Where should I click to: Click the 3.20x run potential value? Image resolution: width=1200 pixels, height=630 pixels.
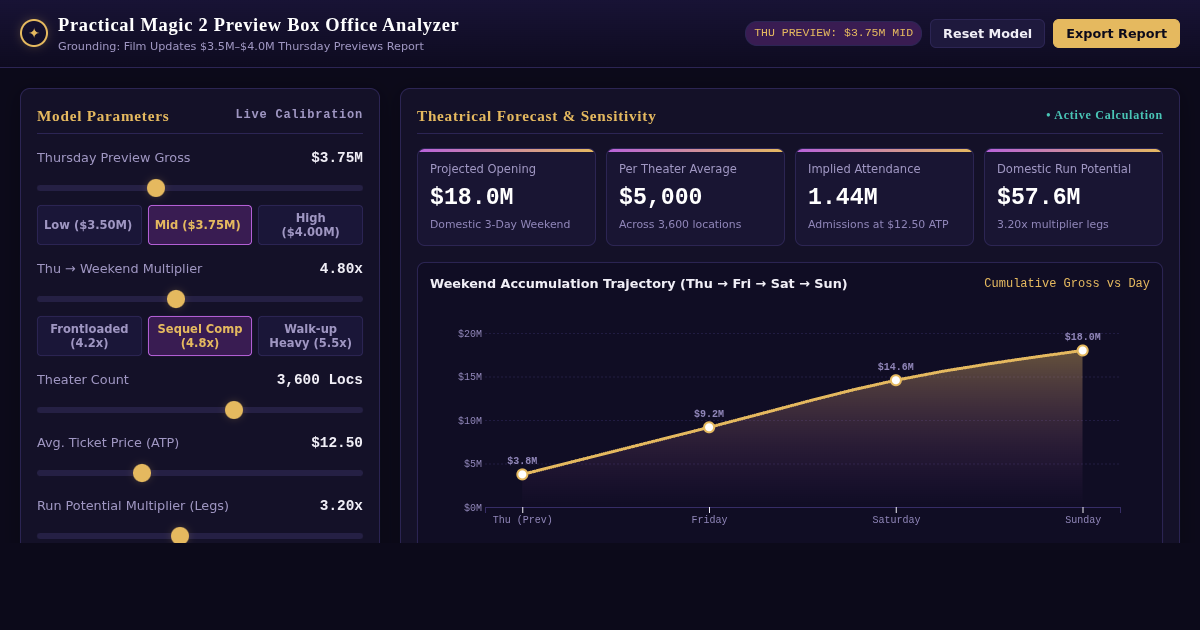341,506
